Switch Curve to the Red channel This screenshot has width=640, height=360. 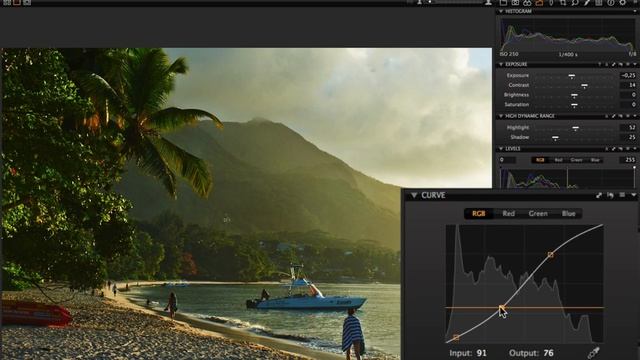pos(509,213)
